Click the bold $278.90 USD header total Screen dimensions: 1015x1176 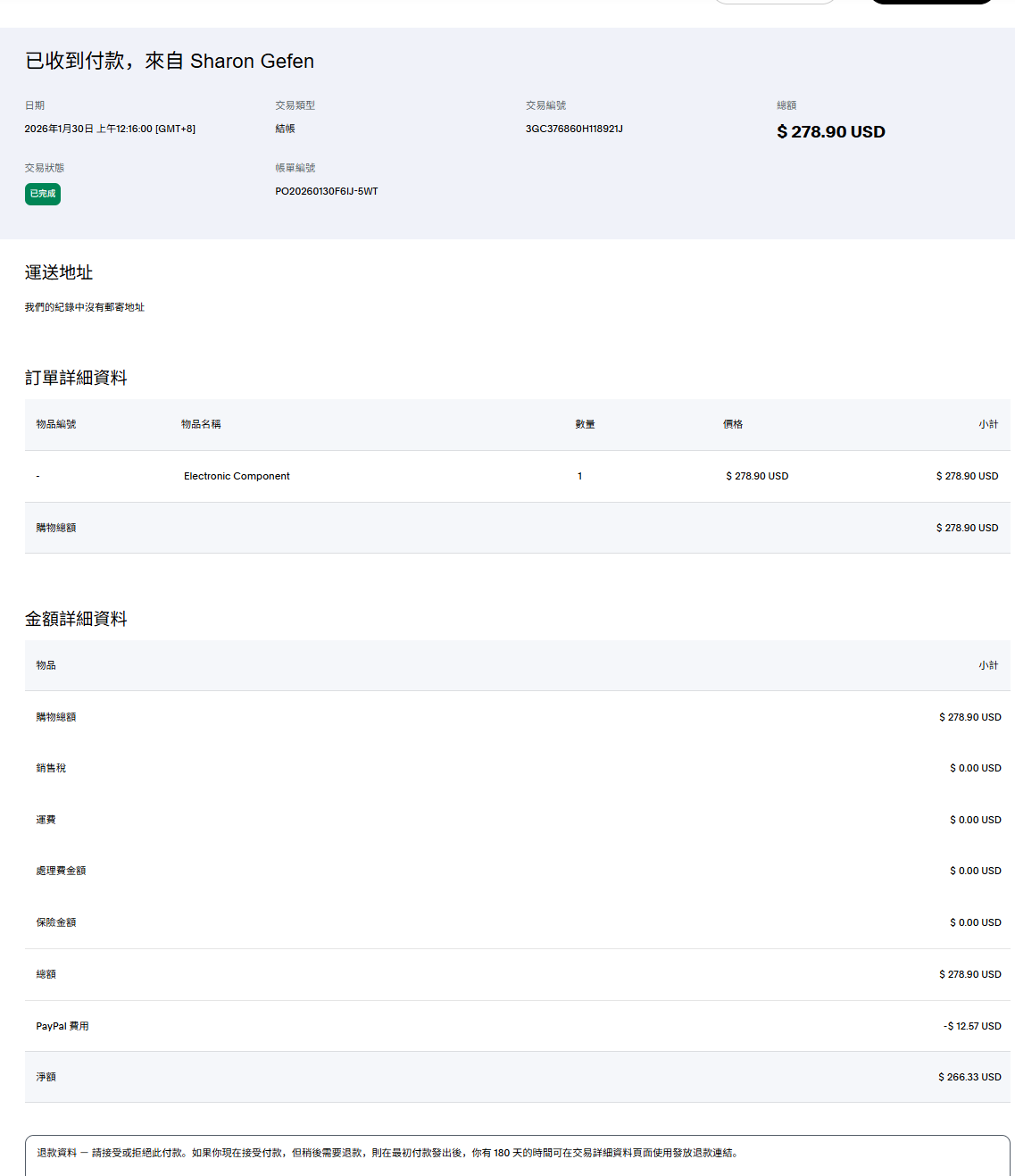[x=830, y=132]
